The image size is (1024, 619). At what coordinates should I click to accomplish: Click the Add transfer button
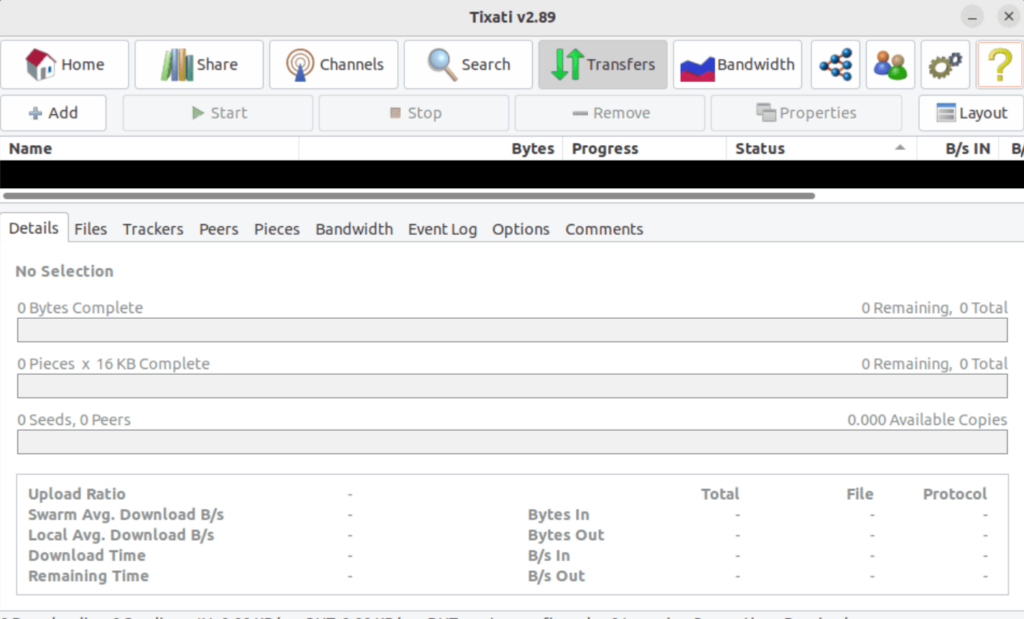pyautogui.click(x=54, y=113)
